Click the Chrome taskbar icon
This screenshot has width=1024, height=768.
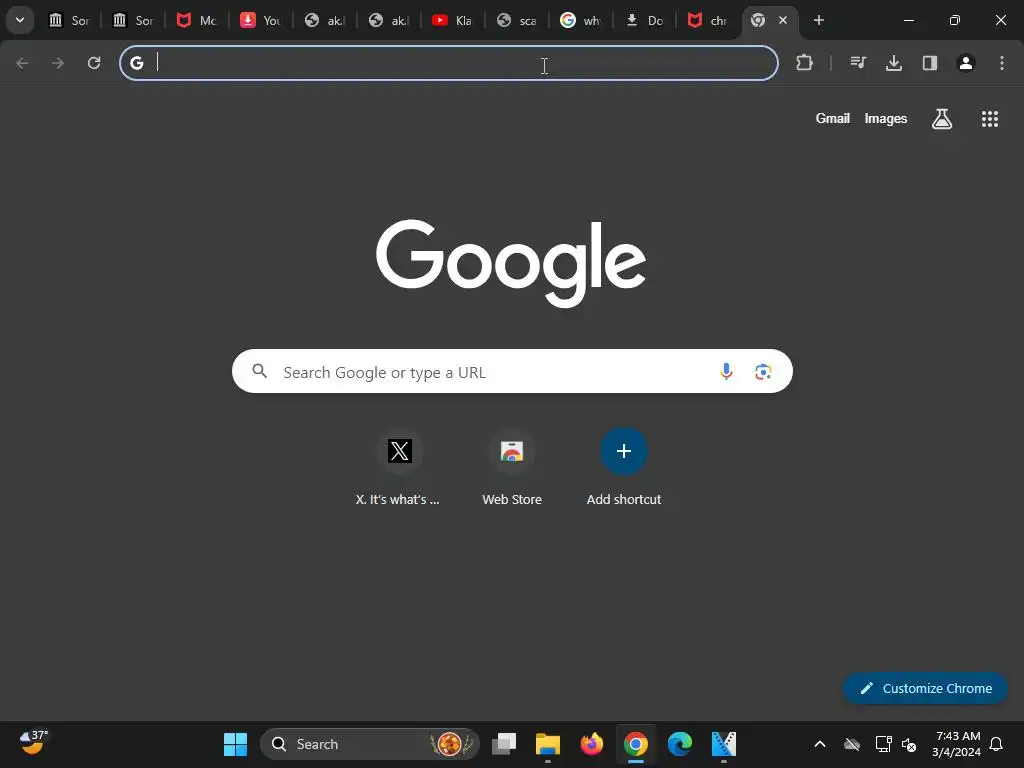pyautogui.click(x=635, y=744)
